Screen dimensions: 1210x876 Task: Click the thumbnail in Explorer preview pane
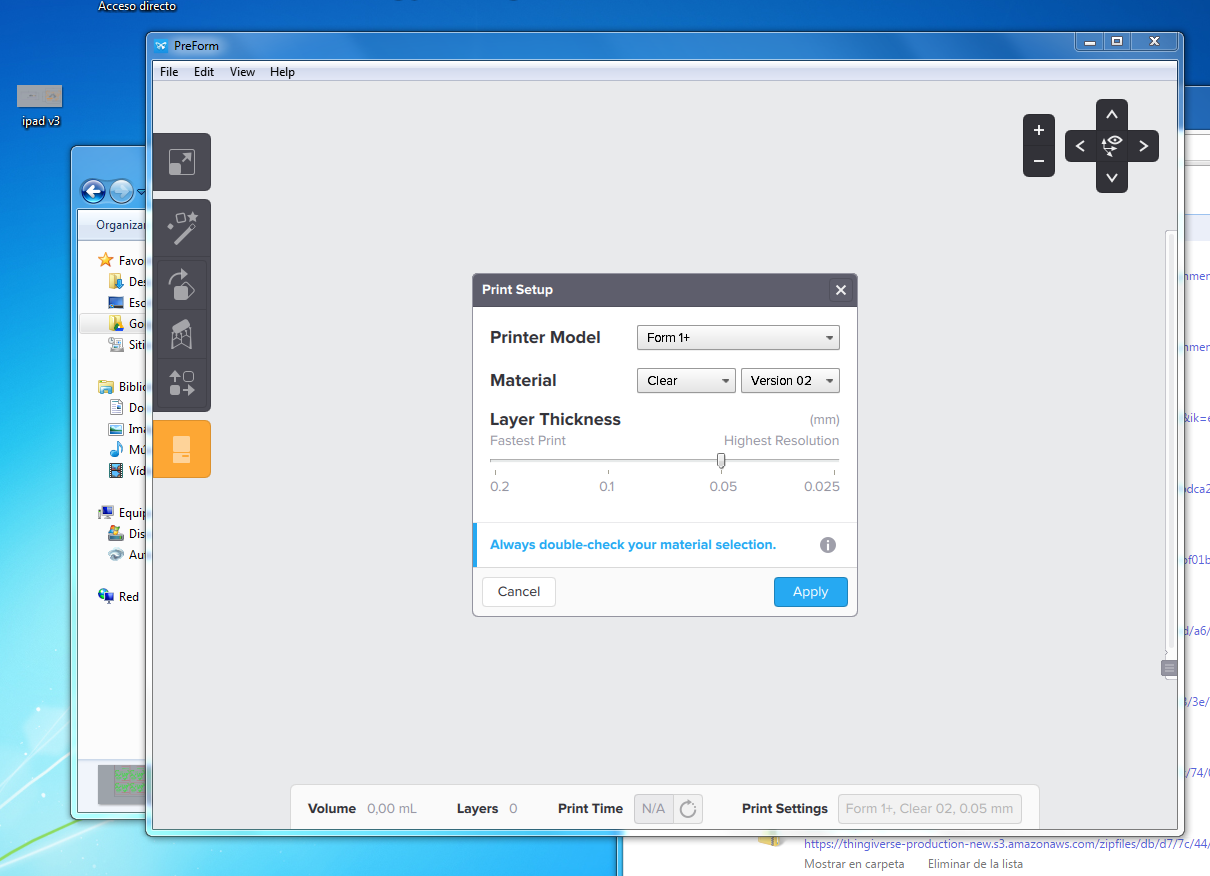122,783
